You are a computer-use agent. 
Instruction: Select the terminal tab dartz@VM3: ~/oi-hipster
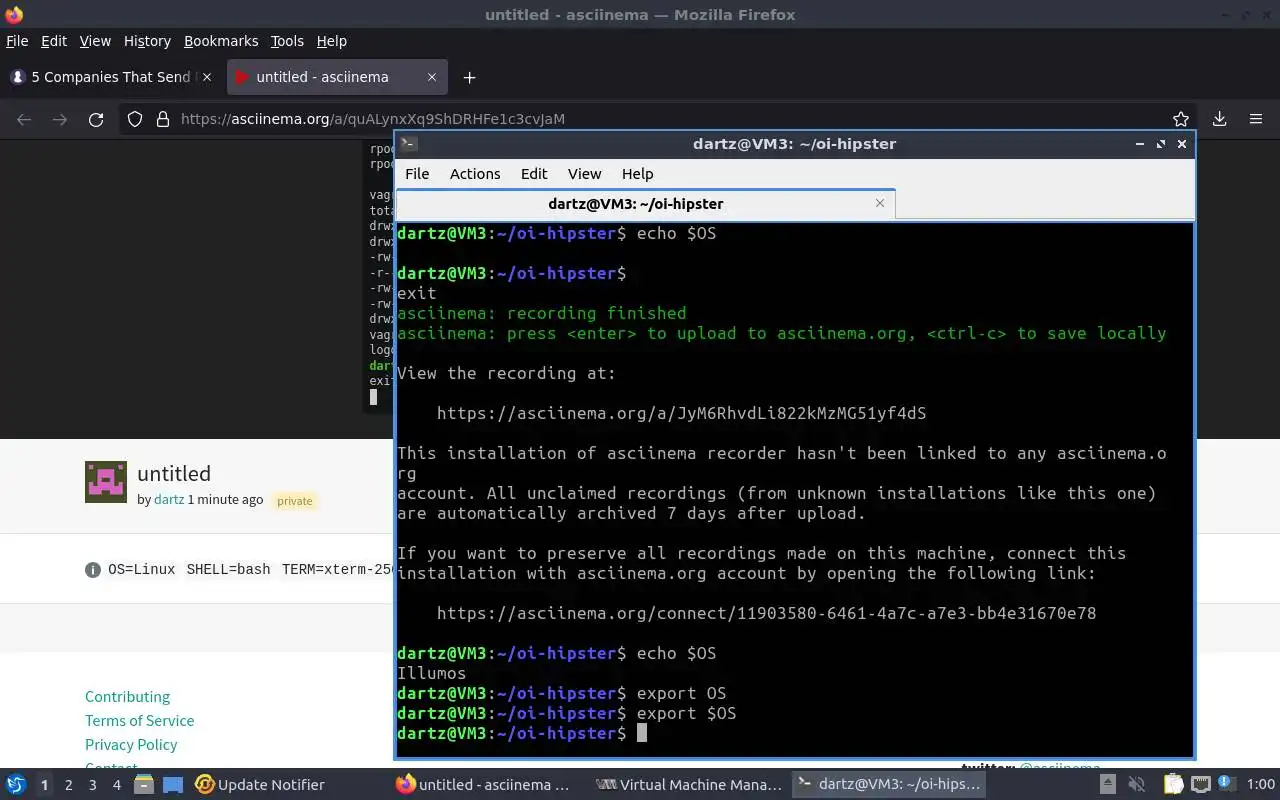(x=645, y=203)
